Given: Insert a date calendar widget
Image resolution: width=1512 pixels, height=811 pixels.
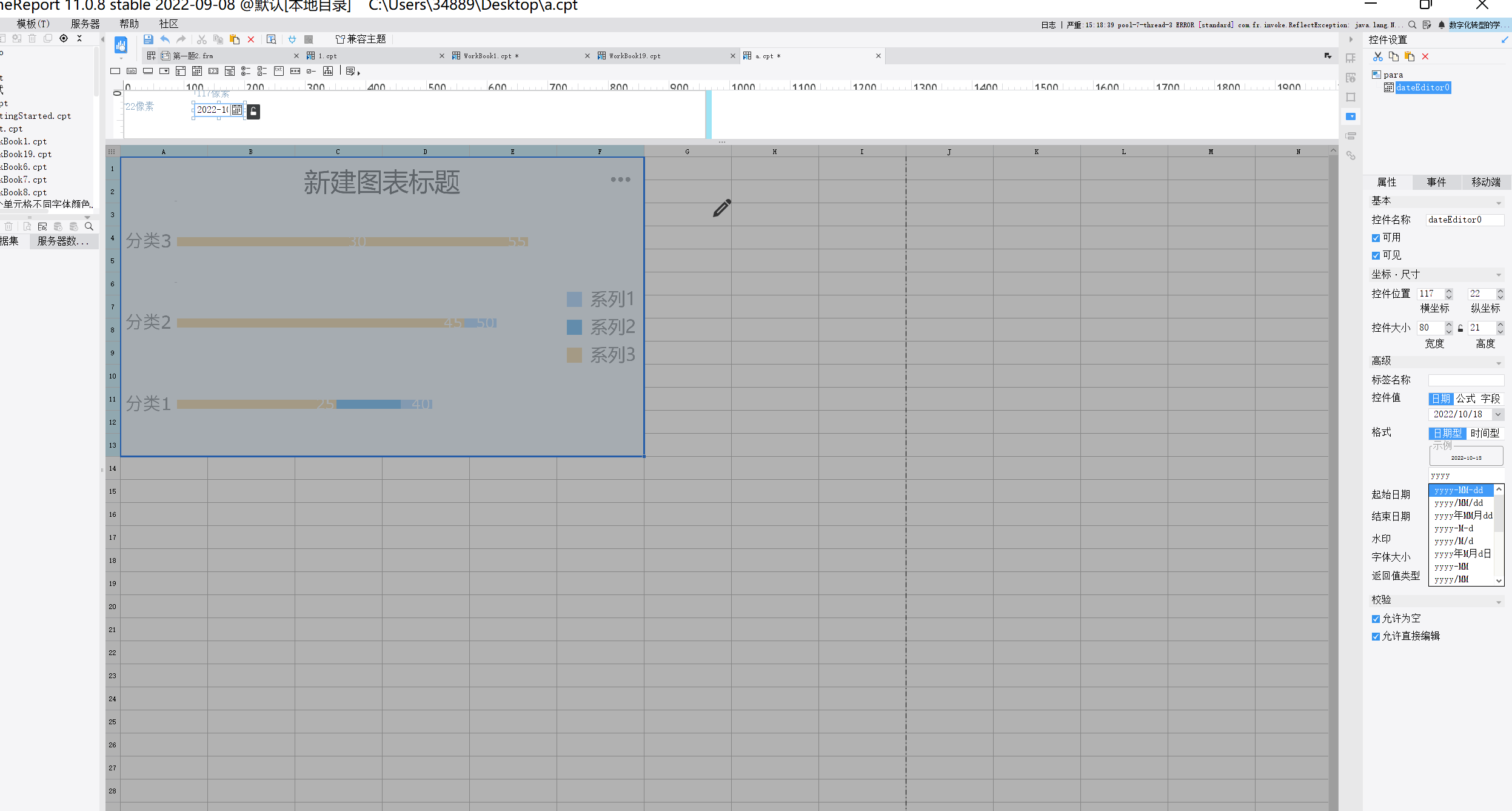Looking at the screenshot, I should (x=197, y=71).
